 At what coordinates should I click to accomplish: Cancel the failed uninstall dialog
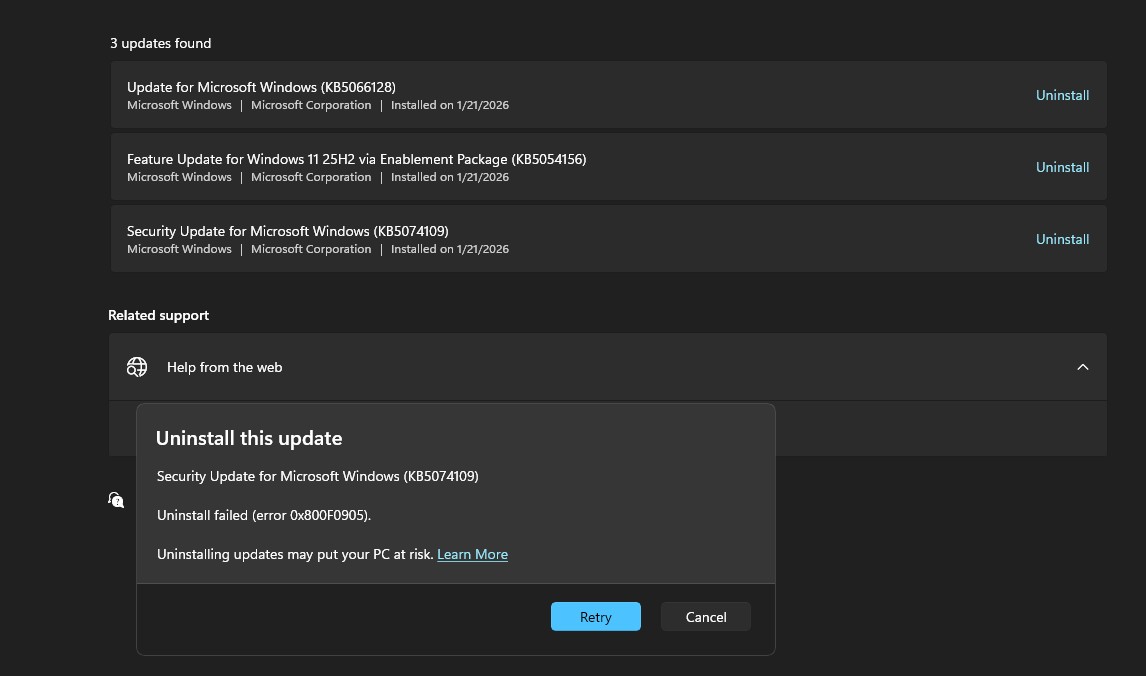coord(705,616)
